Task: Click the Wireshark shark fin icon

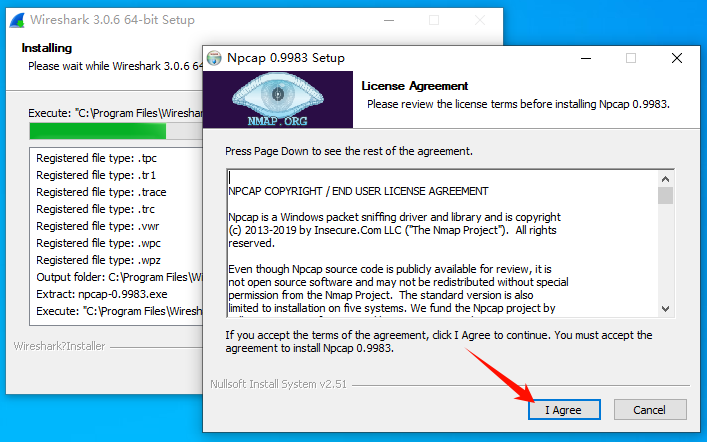Action: [x=18, y=20]
